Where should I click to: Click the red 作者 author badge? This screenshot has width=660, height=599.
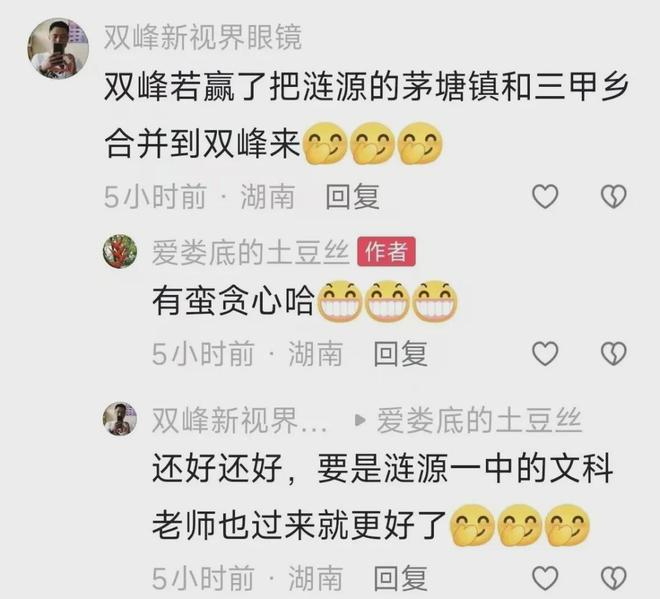coord(386,252)
